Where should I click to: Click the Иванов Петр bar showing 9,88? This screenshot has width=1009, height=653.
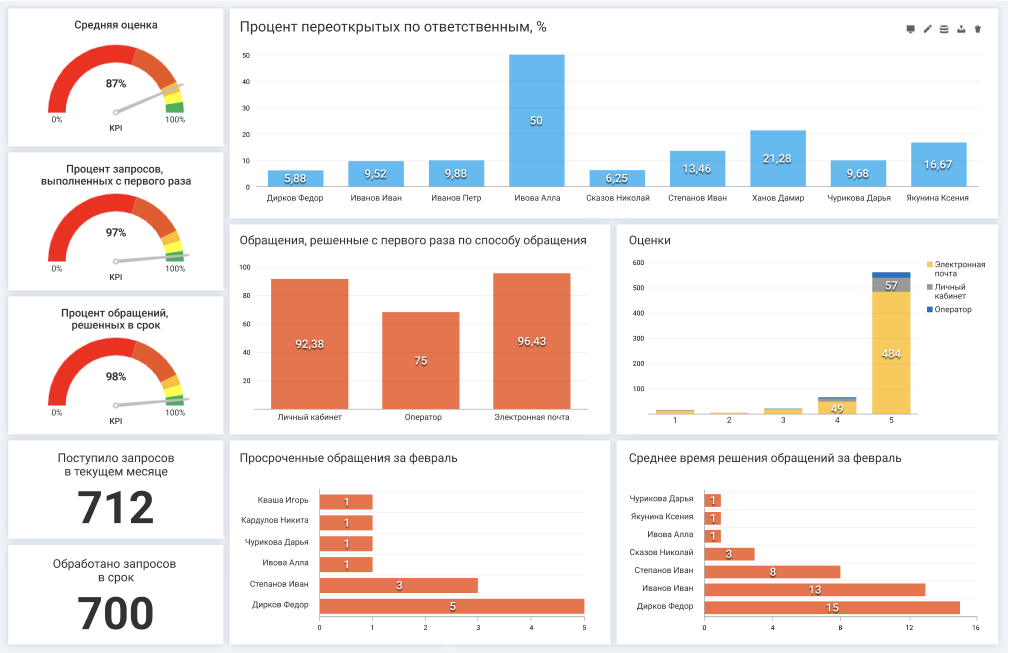coord(456,174)
